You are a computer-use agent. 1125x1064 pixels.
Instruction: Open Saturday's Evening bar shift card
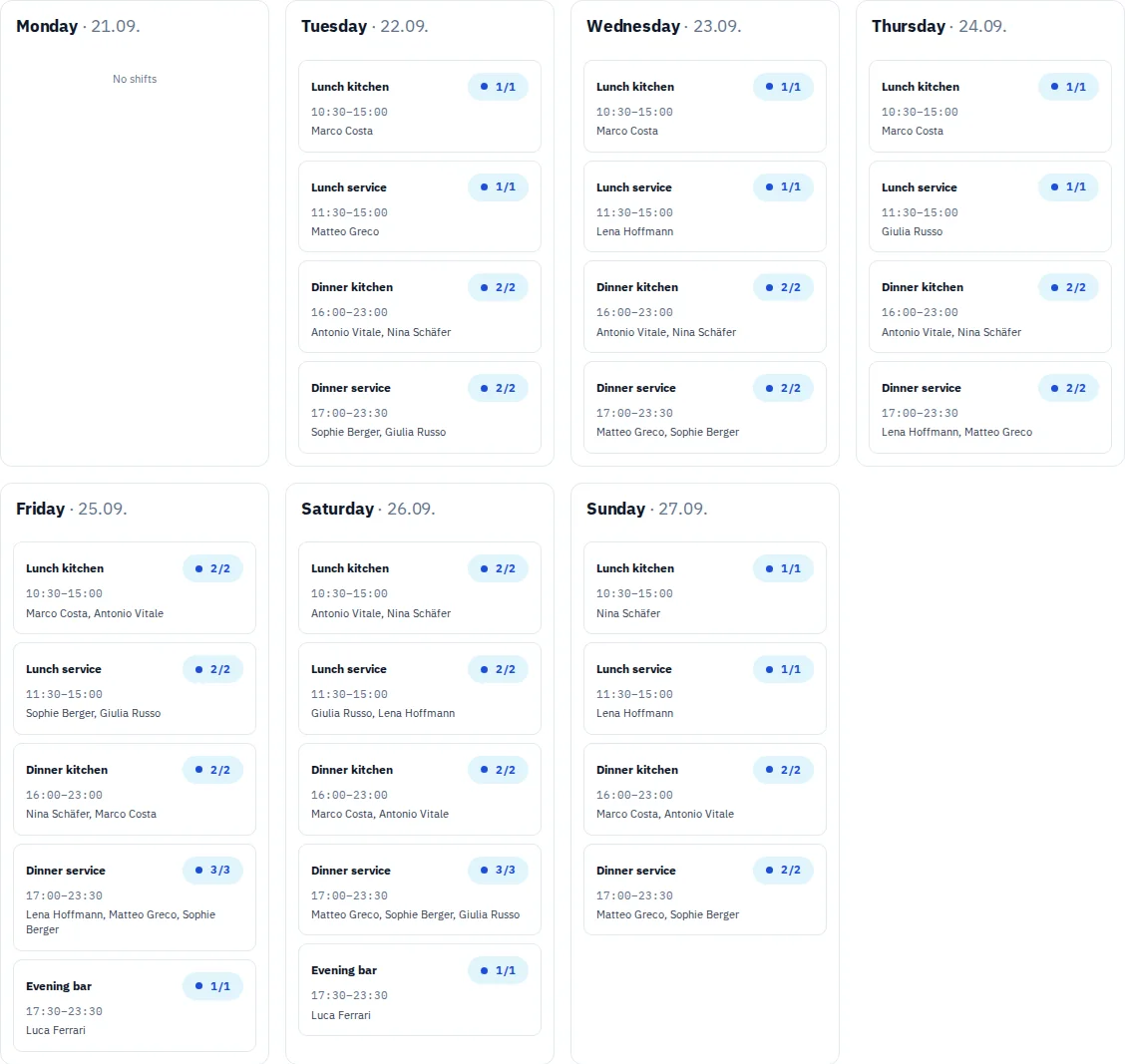pyautogui.click(x=420, y=990)
